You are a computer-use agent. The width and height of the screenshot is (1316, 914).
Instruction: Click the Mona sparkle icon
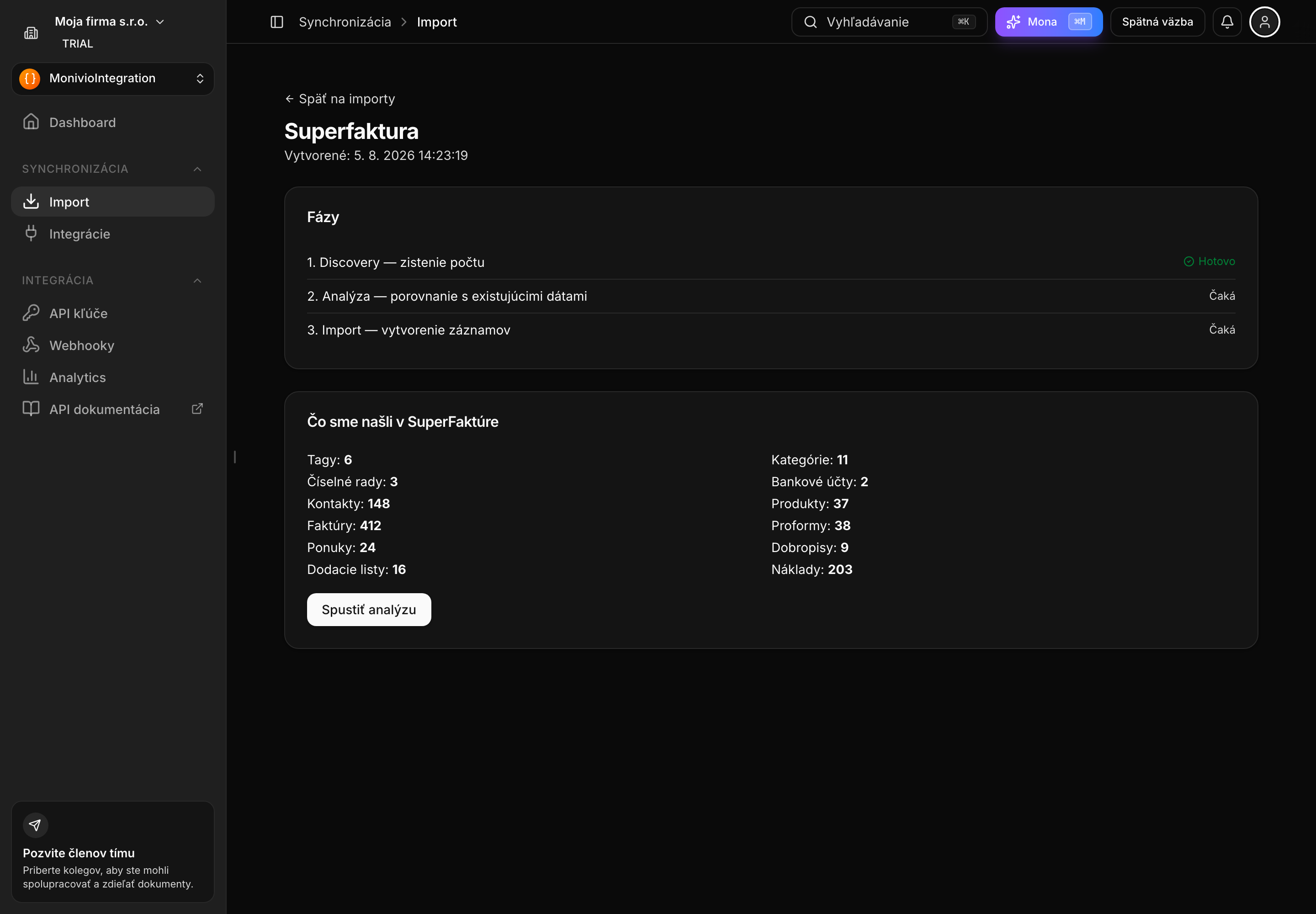(1013, 22)
